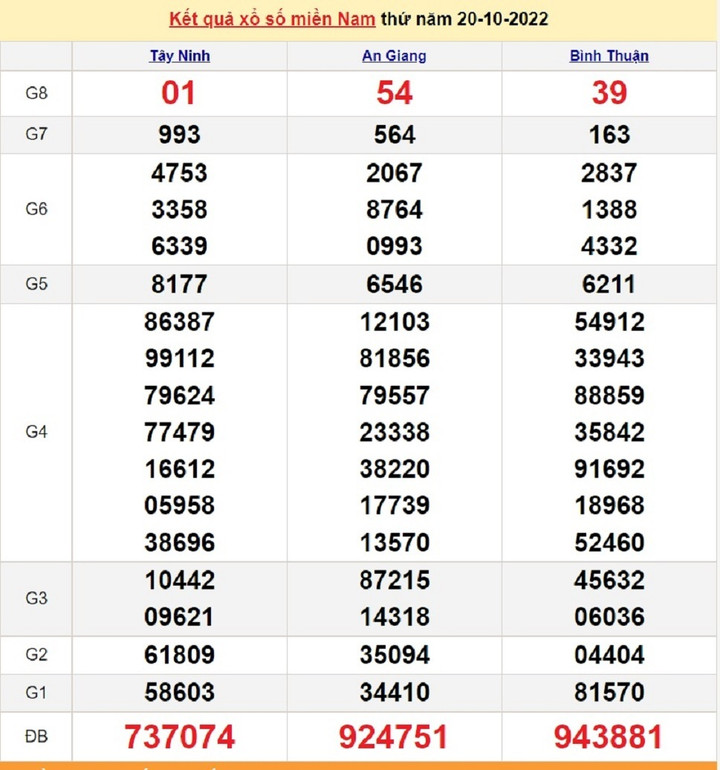The width and height of the screenshot is (720, 770).
Task: Select the G4 result 86387
Action: pyautogui.click(x=180, y=322)
